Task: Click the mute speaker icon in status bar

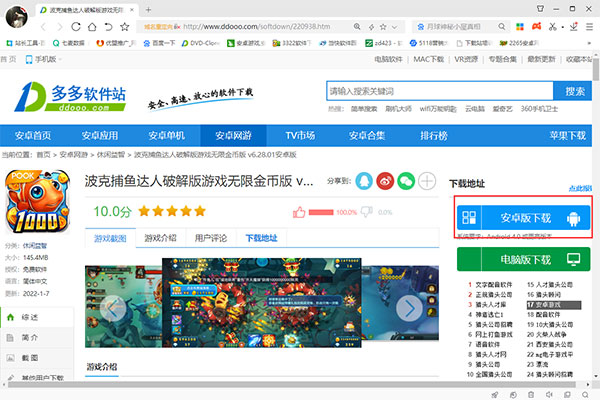Action: pyautogui.click(x=549, y=395)
